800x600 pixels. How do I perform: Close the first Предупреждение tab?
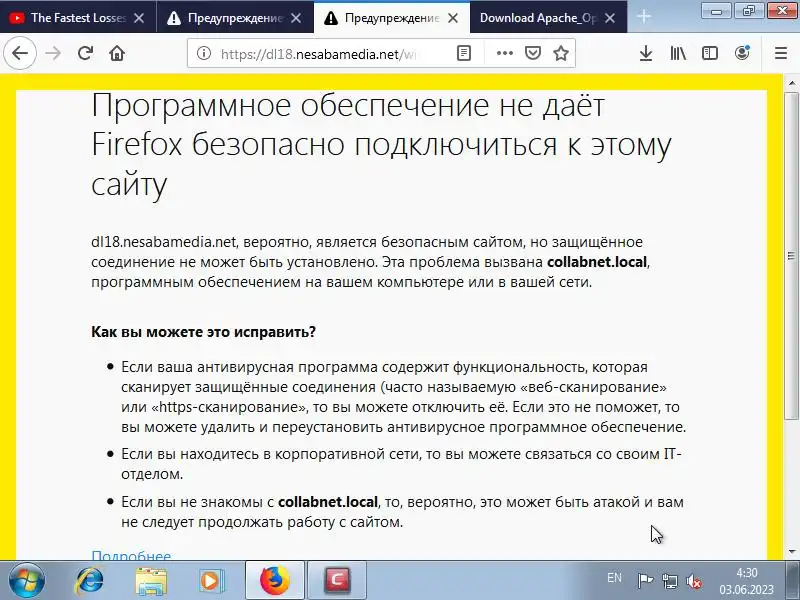coord(296,18)
